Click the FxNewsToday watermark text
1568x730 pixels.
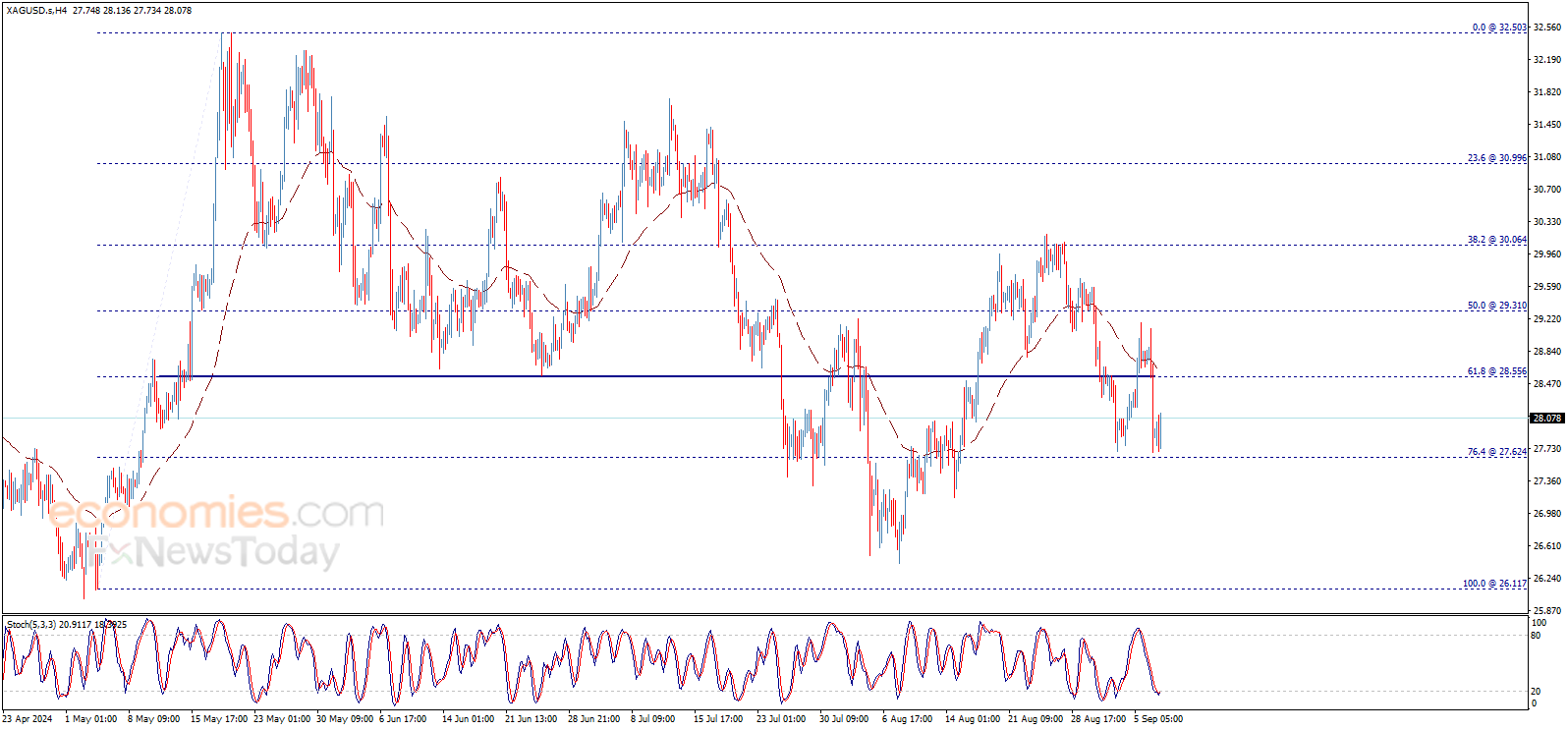[212, 552]
